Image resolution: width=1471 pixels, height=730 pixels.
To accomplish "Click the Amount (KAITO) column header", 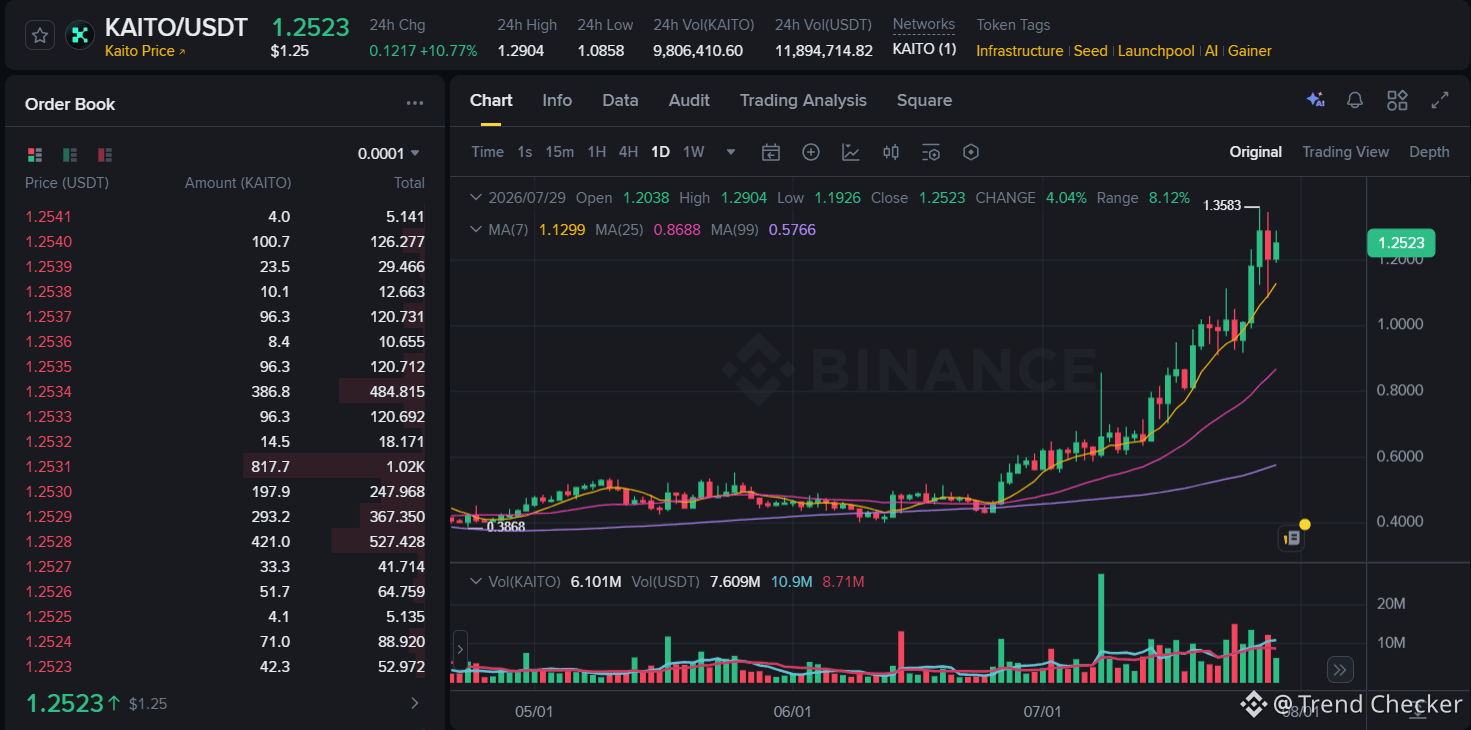I will click(238, 183).
